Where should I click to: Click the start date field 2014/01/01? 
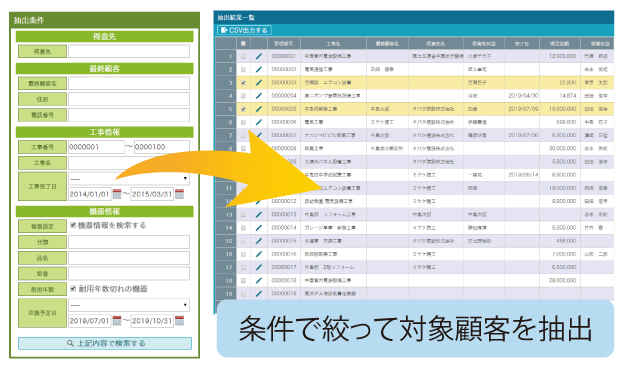coord(89,194)
